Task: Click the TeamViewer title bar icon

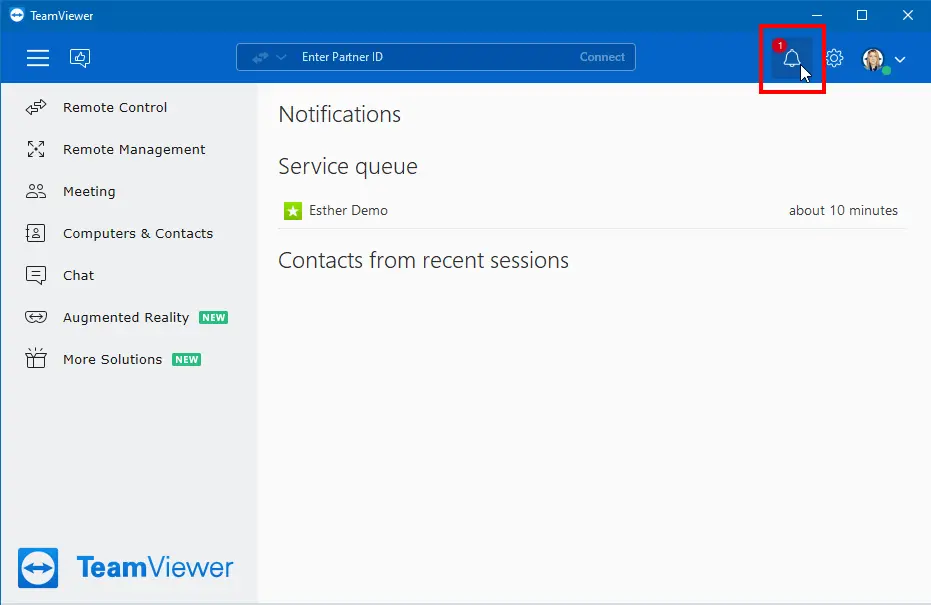Action: pos(17,15)
